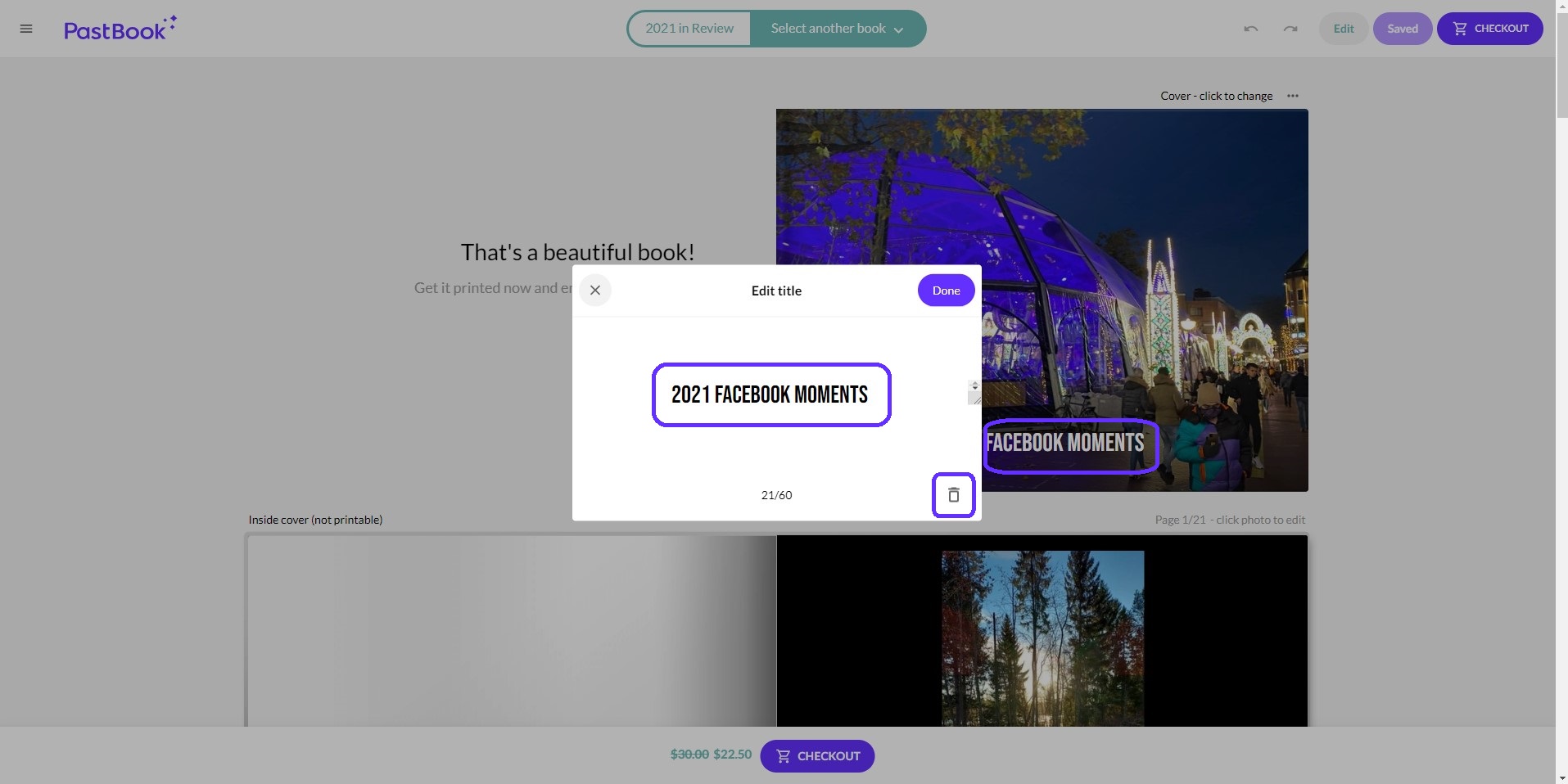Click the Cover - click to change label

(x=1217, y=96)
